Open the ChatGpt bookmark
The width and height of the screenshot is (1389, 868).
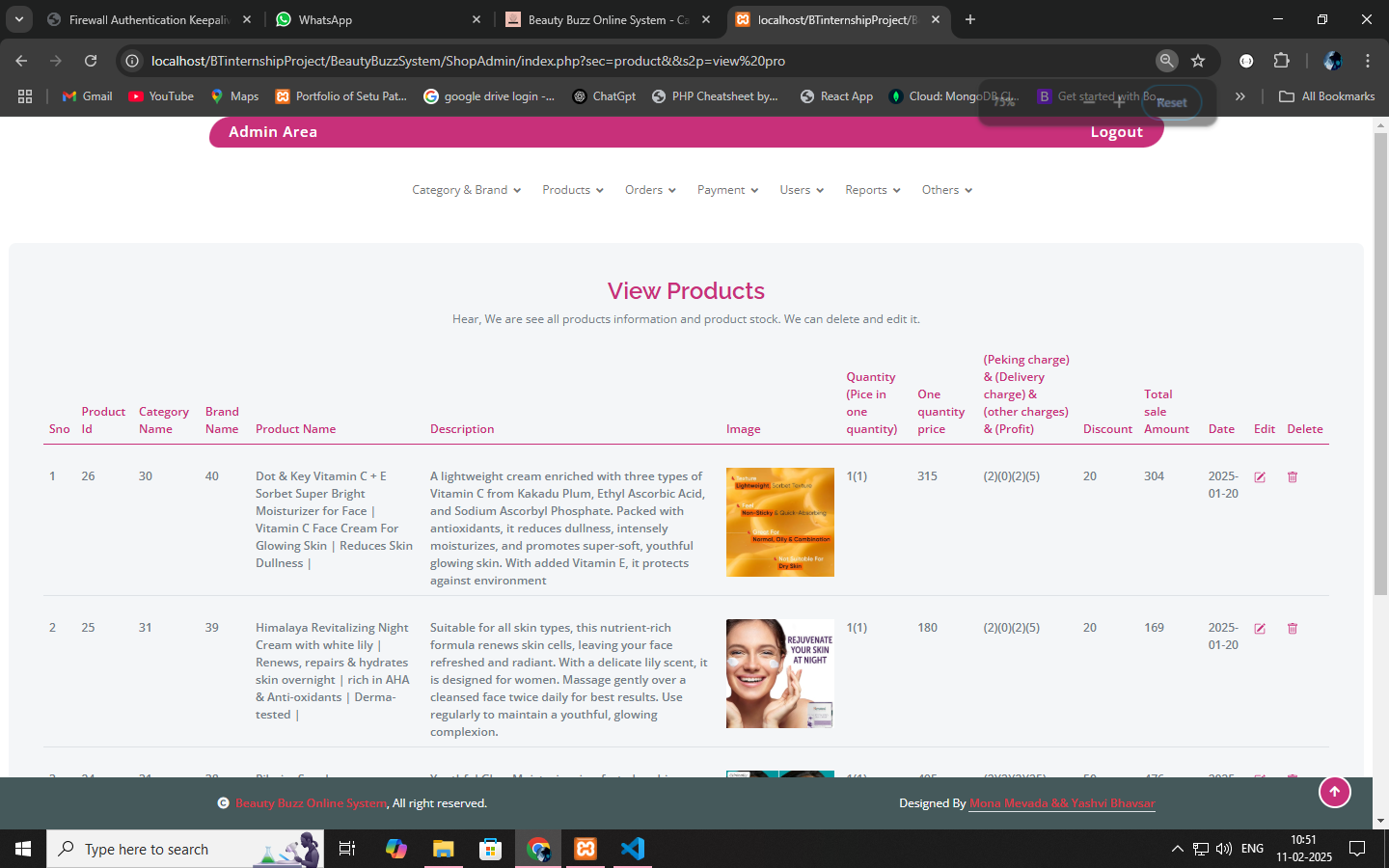click(604, 96)
